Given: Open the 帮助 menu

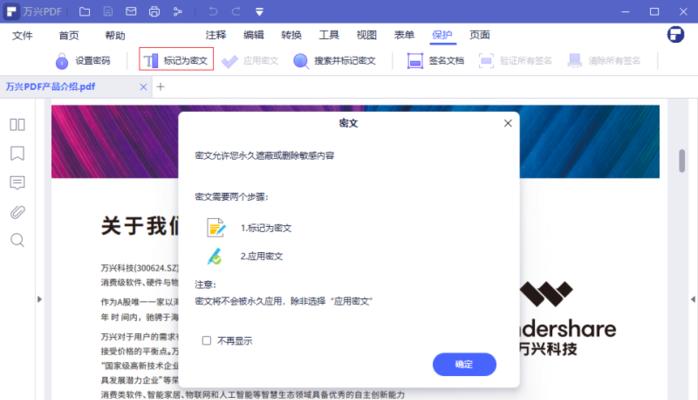Looking at the screenshot, I should (x=115, y=35).
